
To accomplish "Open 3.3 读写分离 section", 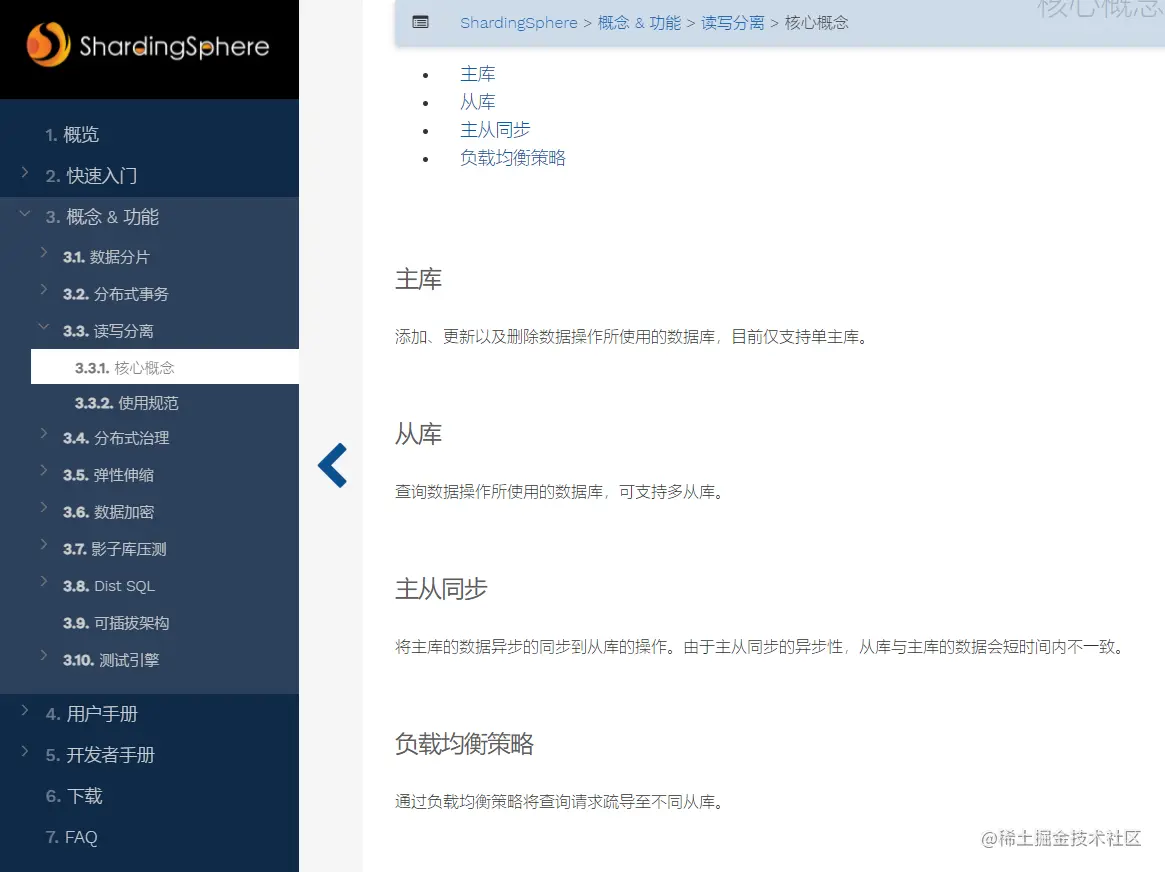I will coord(108,331).
